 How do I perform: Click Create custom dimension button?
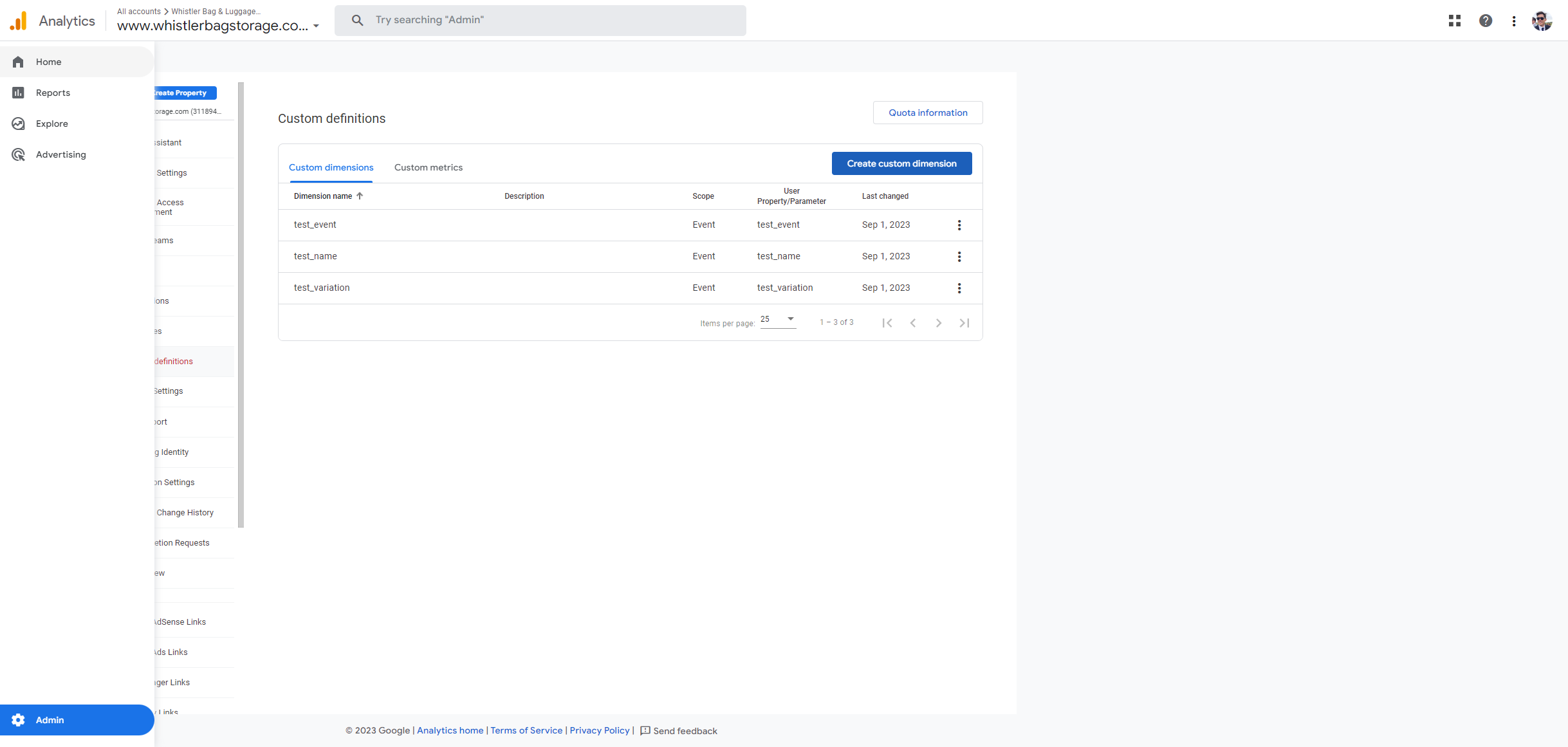901,163
